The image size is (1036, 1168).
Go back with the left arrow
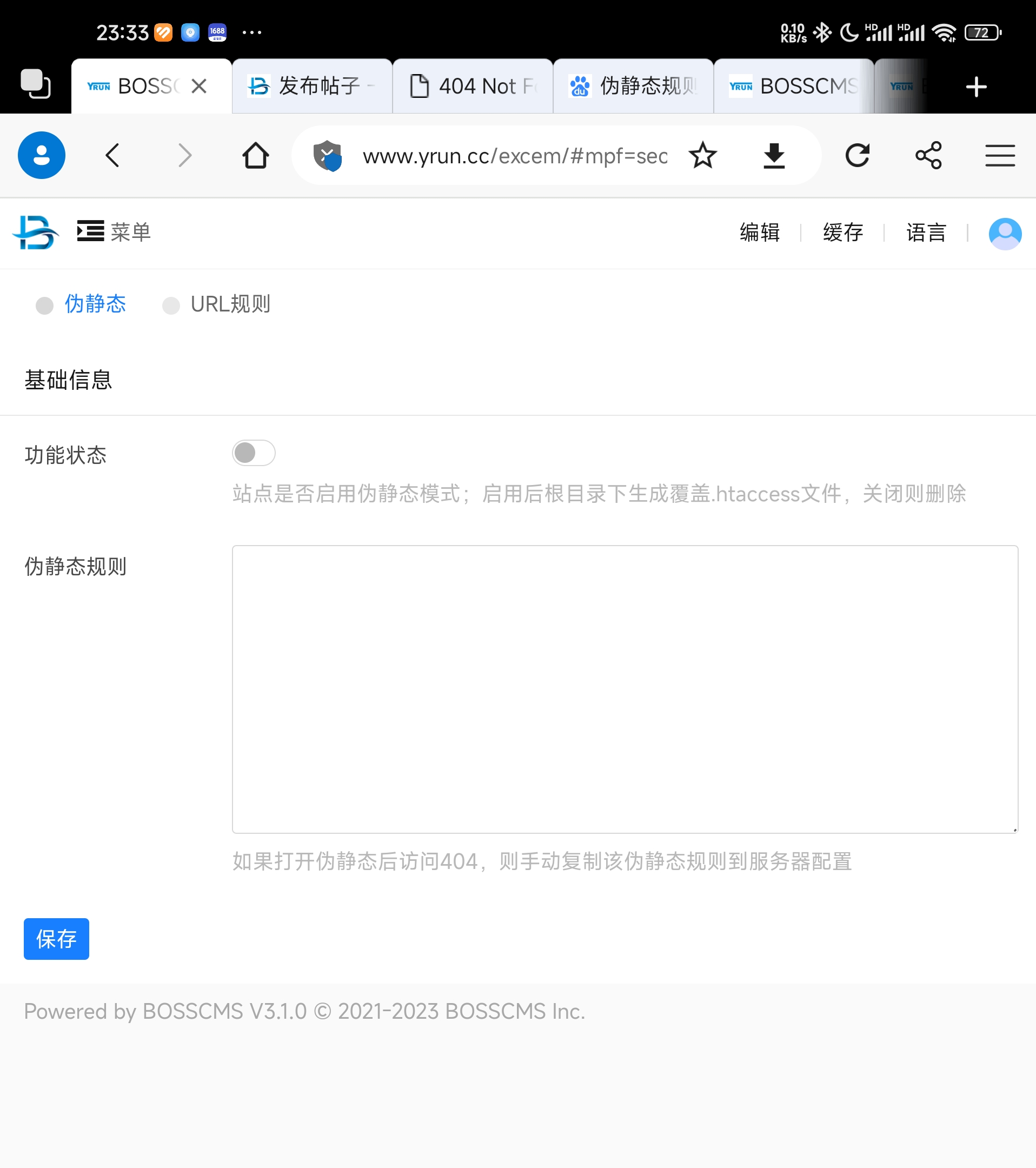(x=112, y=155)
